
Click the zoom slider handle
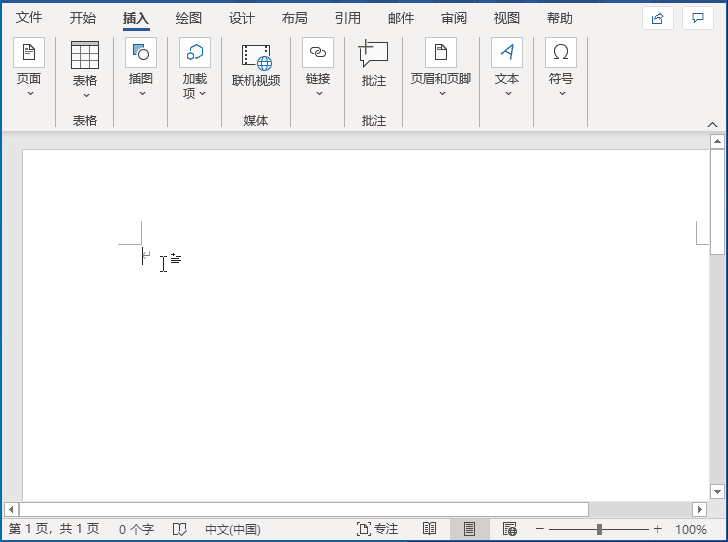(599, 529)
